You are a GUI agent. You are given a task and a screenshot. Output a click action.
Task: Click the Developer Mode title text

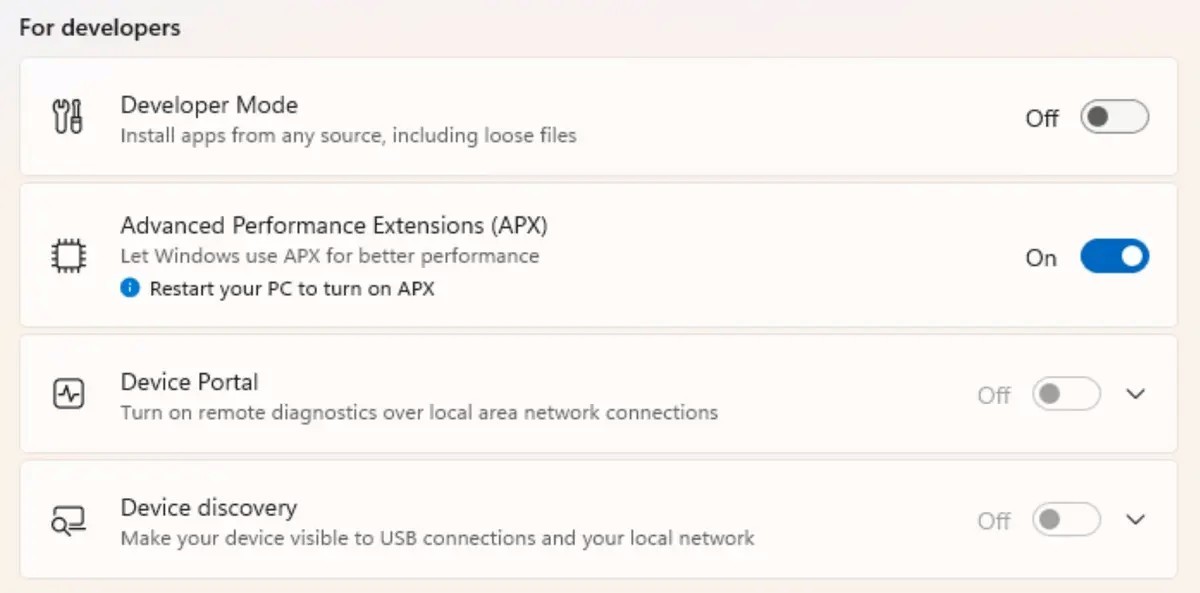click(209, 105)
